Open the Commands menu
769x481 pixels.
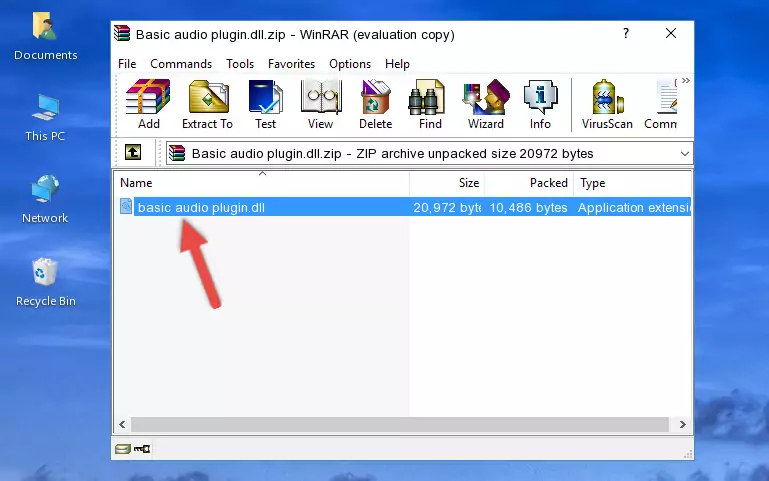(181, 64)
